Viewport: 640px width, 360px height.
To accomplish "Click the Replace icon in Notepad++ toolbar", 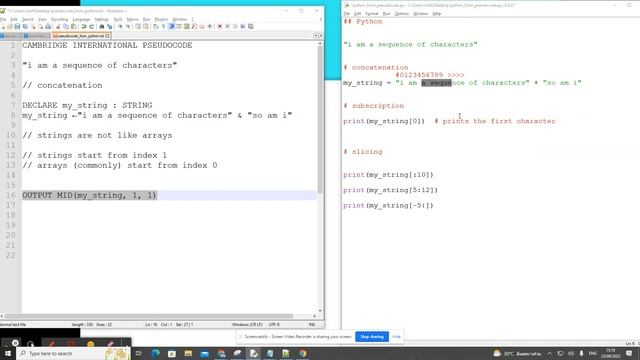I will pos(109,27).
